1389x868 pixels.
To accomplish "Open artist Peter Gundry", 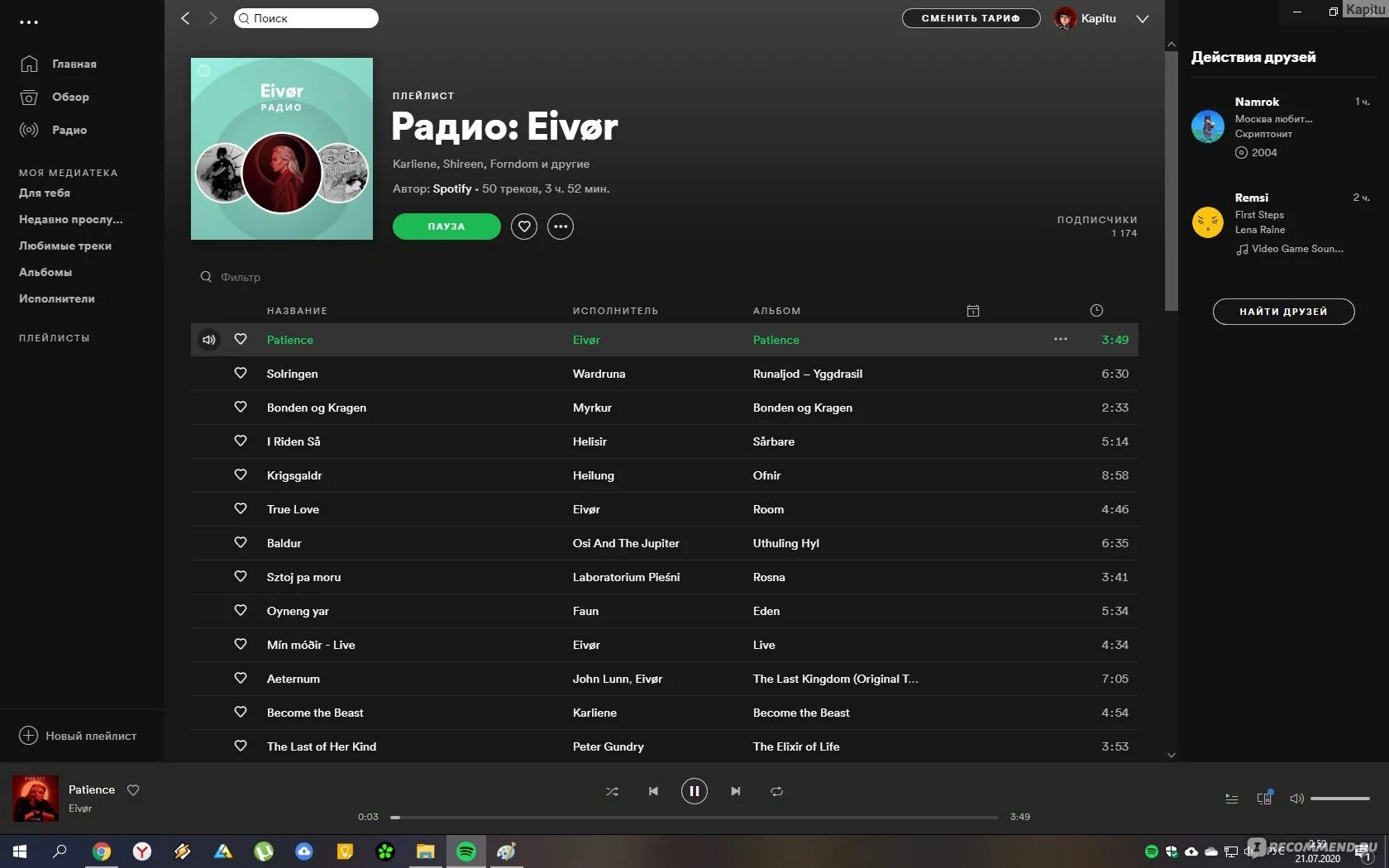I will click(x=608, y=746).
